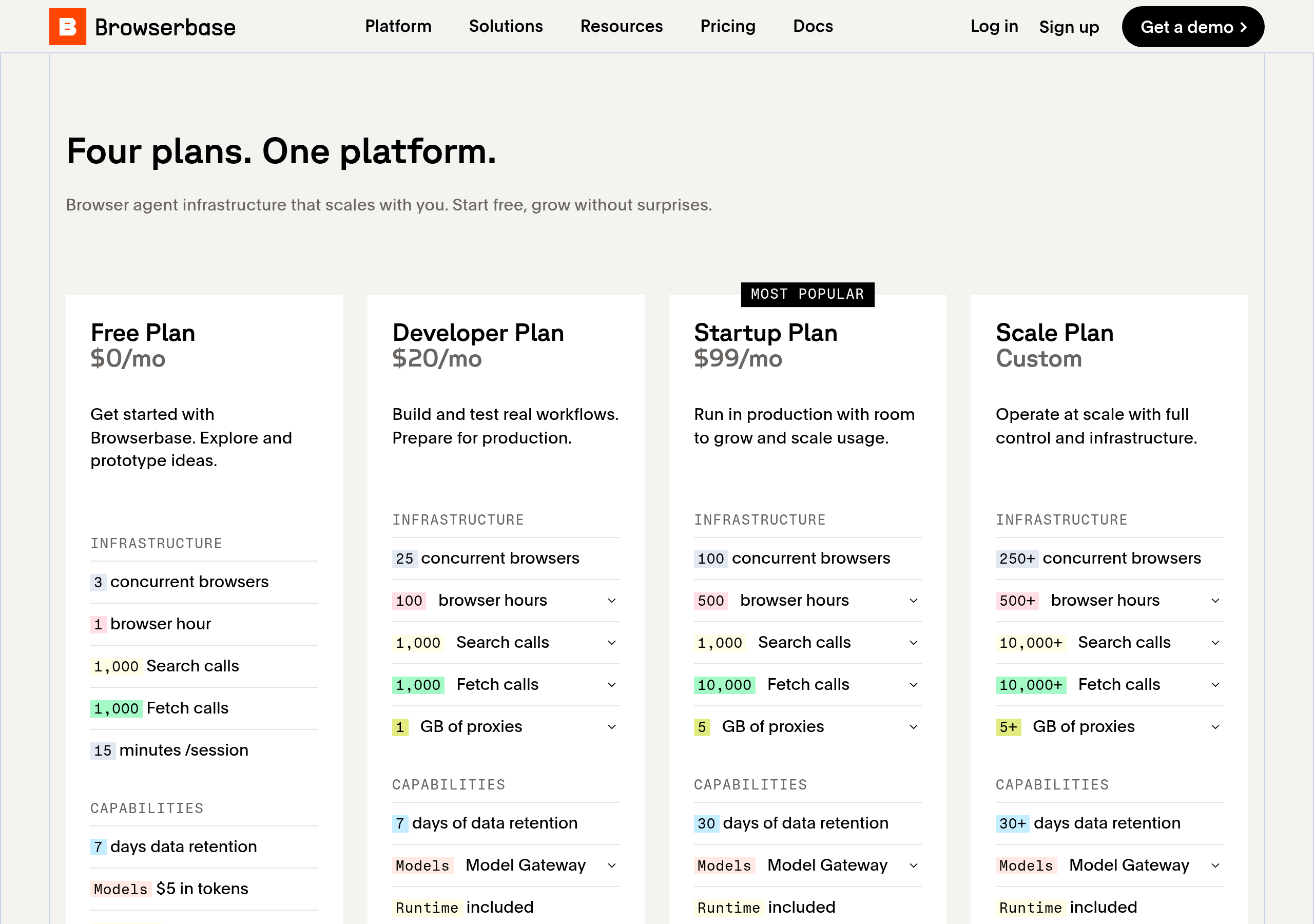The height and width of the screenshot is (924, 1314).
Task: Click the $0/mo price
Action: 128,359
